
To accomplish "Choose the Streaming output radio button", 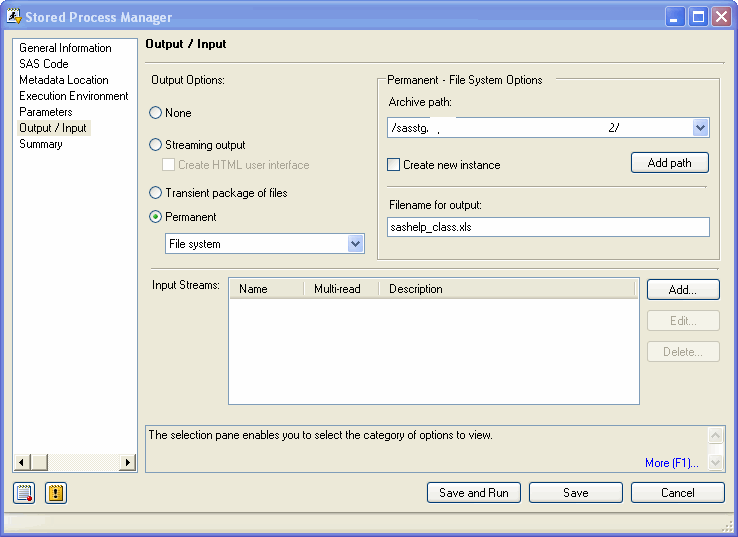I will [155, 145].
